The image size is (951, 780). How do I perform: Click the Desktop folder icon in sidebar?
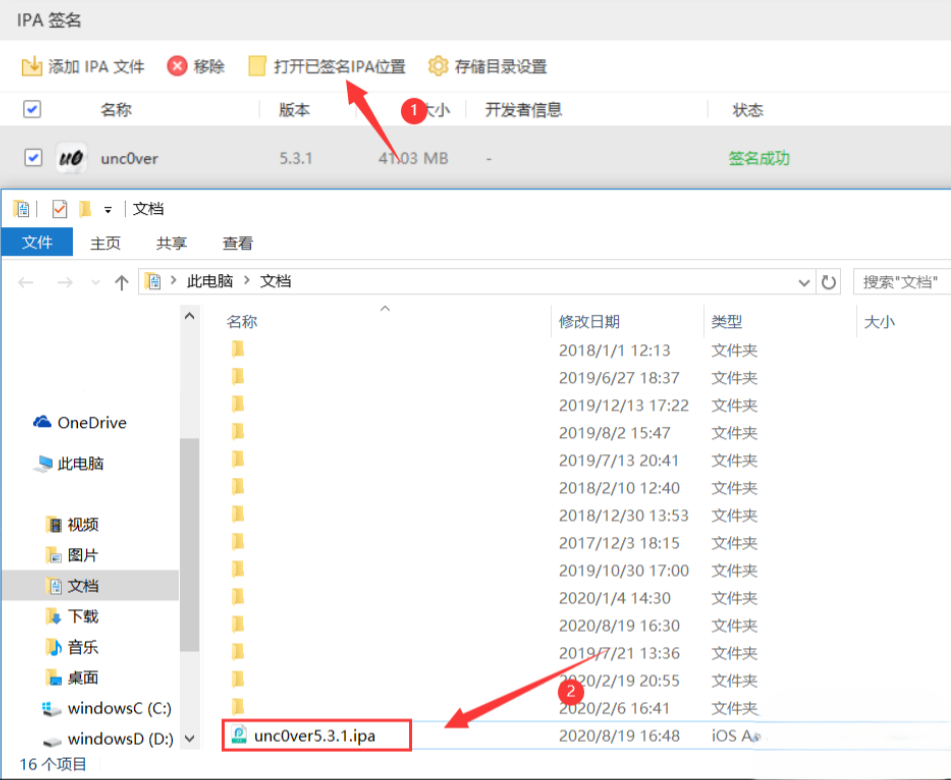point(54,677)
